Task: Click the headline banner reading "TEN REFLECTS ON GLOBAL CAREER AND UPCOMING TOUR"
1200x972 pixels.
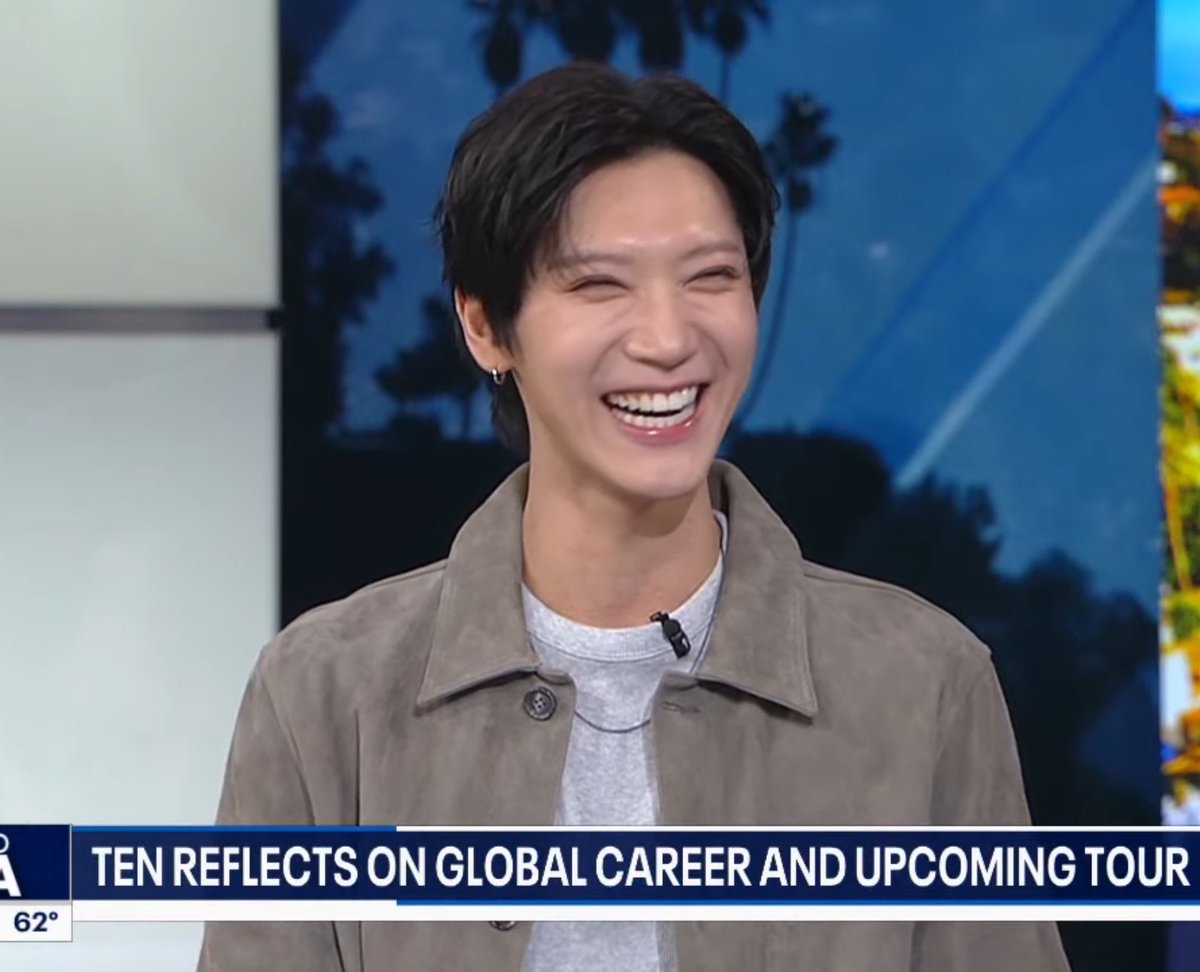Action: coord(636,867)
